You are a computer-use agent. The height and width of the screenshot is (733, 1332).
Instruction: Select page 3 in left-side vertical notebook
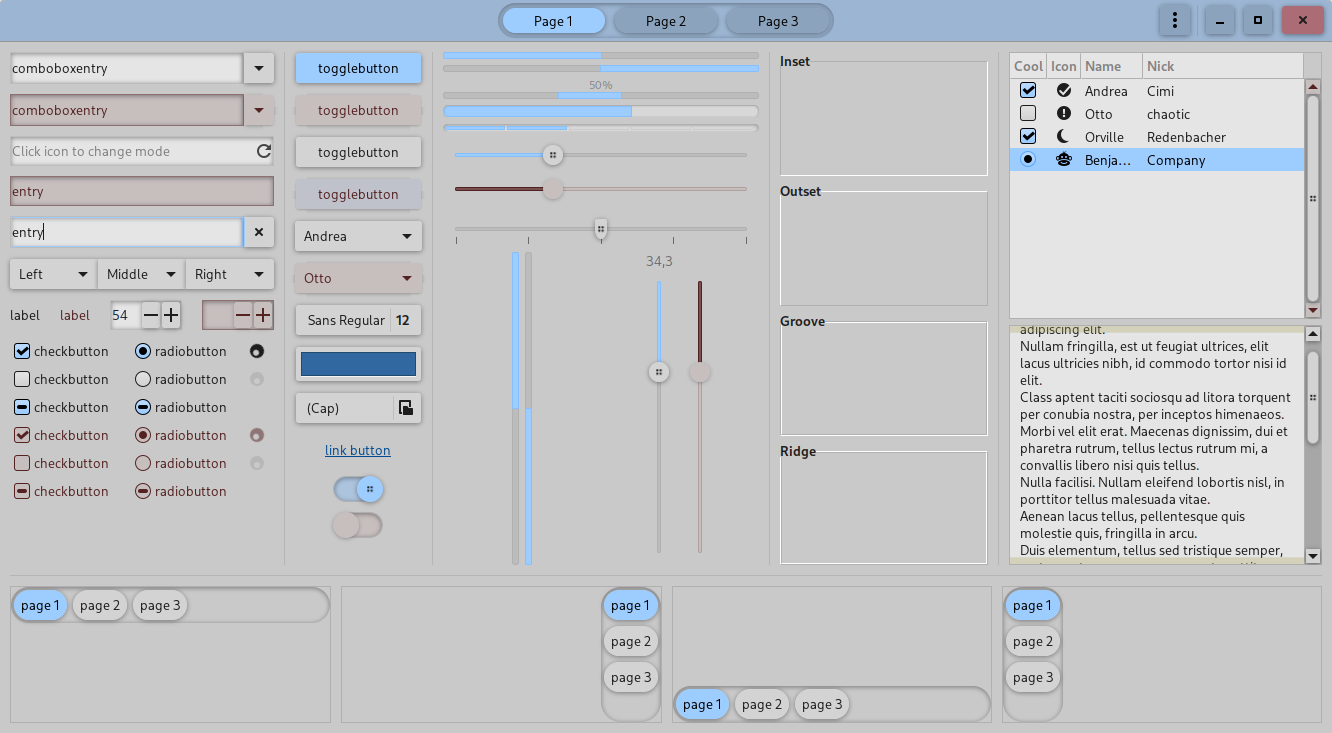1033,677
